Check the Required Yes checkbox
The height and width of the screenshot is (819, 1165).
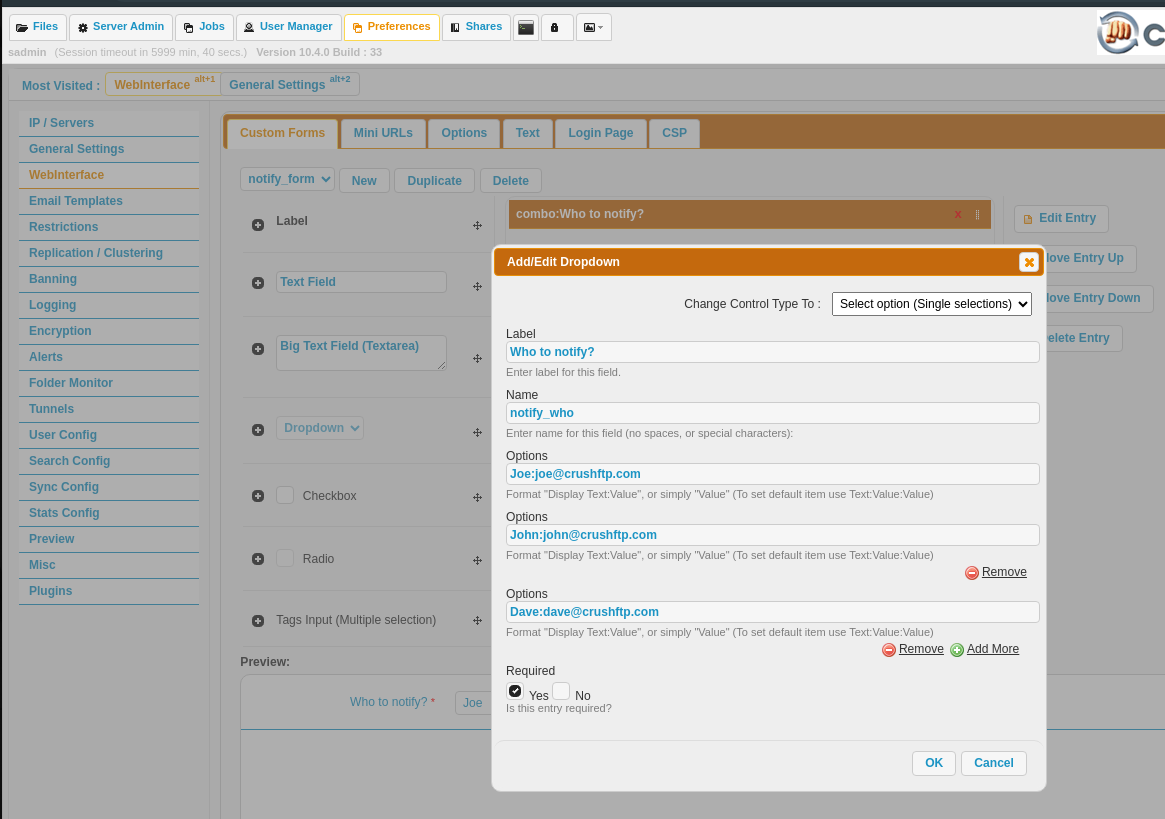coord(515,691)
